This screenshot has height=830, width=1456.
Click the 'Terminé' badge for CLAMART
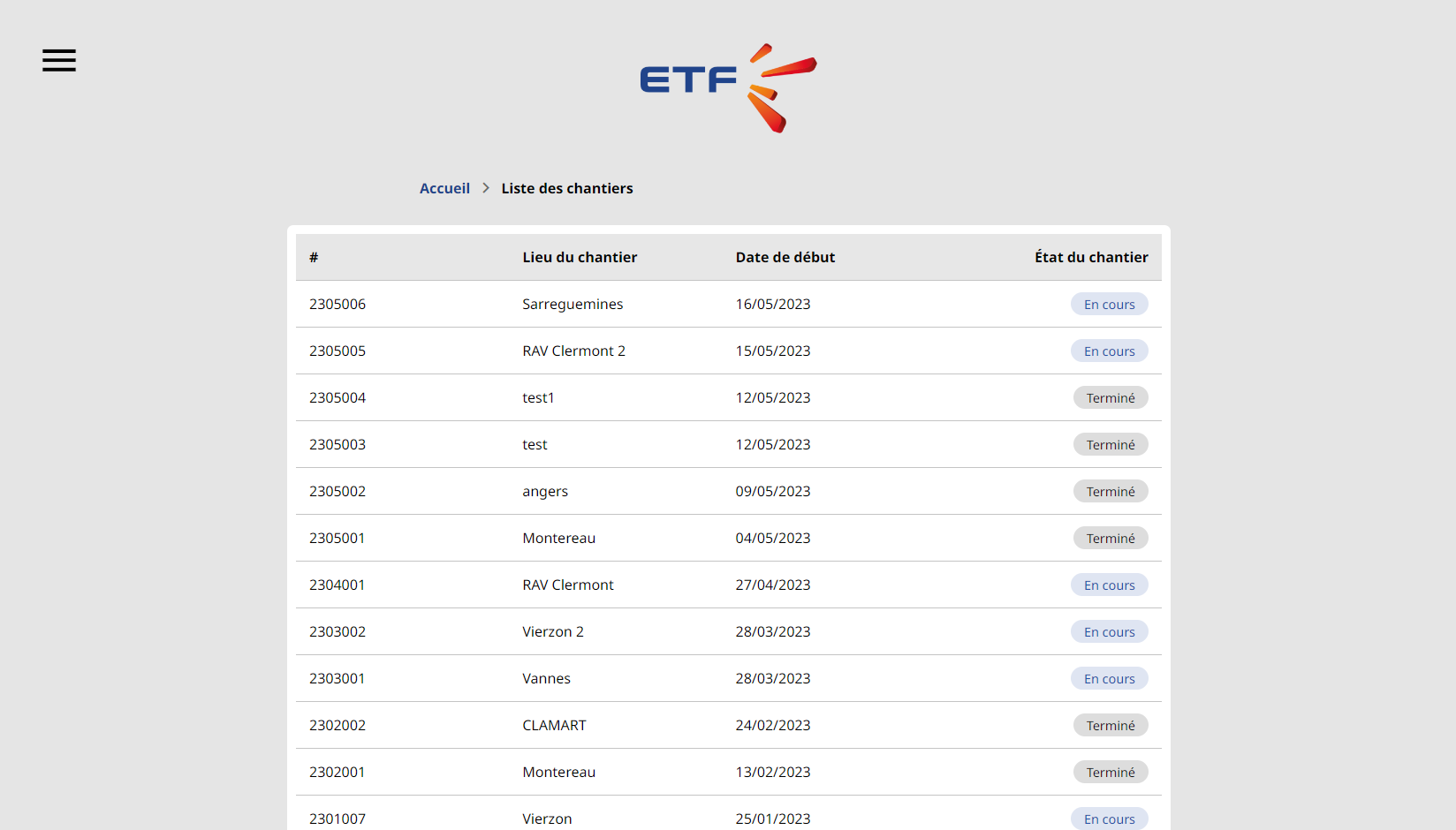[x=1111, y=725]
